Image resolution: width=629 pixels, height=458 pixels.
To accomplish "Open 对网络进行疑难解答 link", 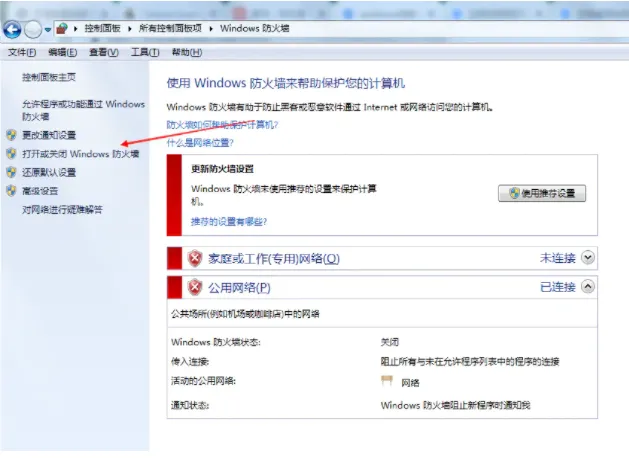I will tap(62, 210).
